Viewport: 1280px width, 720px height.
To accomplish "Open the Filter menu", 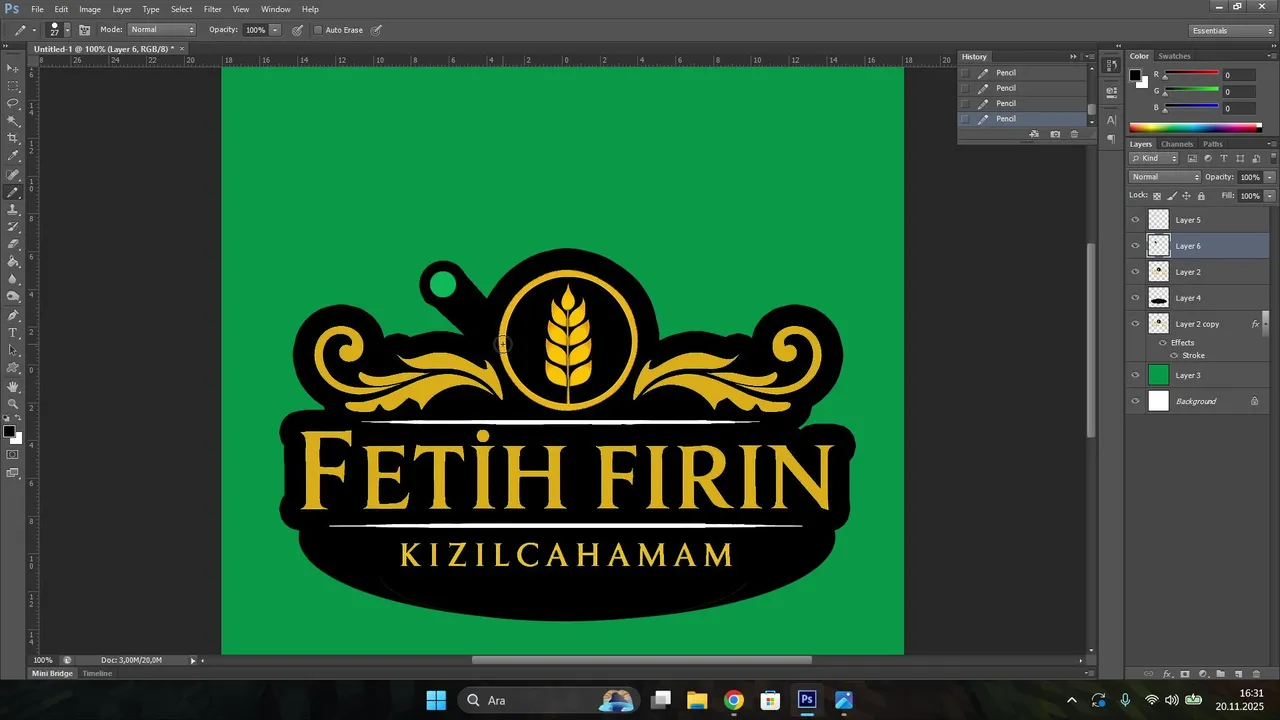I will pos(213,9).
